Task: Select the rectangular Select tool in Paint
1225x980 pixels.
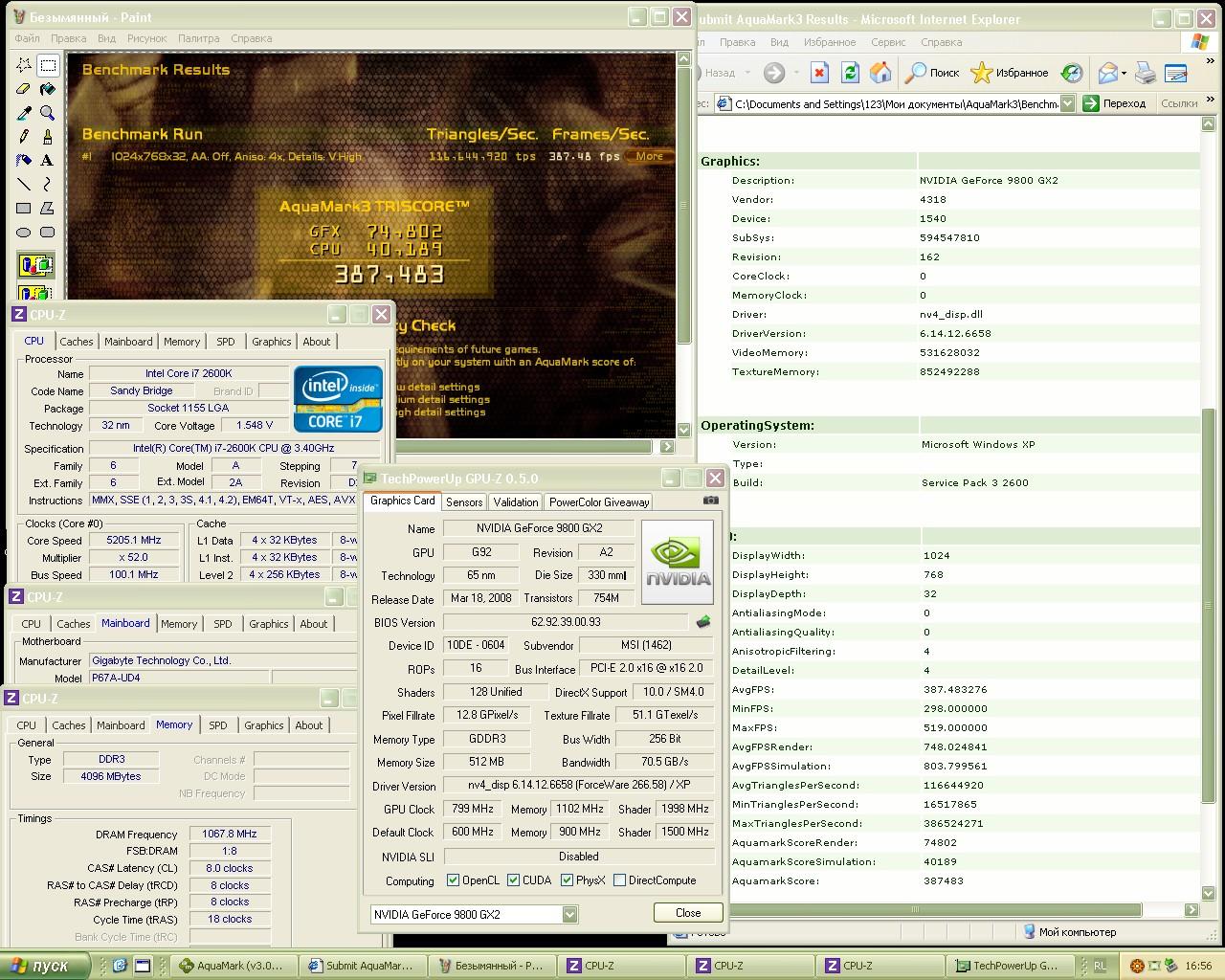Action: point(48,65)
